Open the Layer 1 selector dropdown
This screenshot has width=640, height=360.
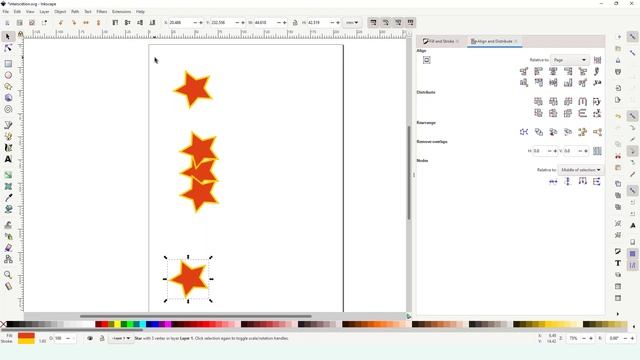tap(121, 338)
